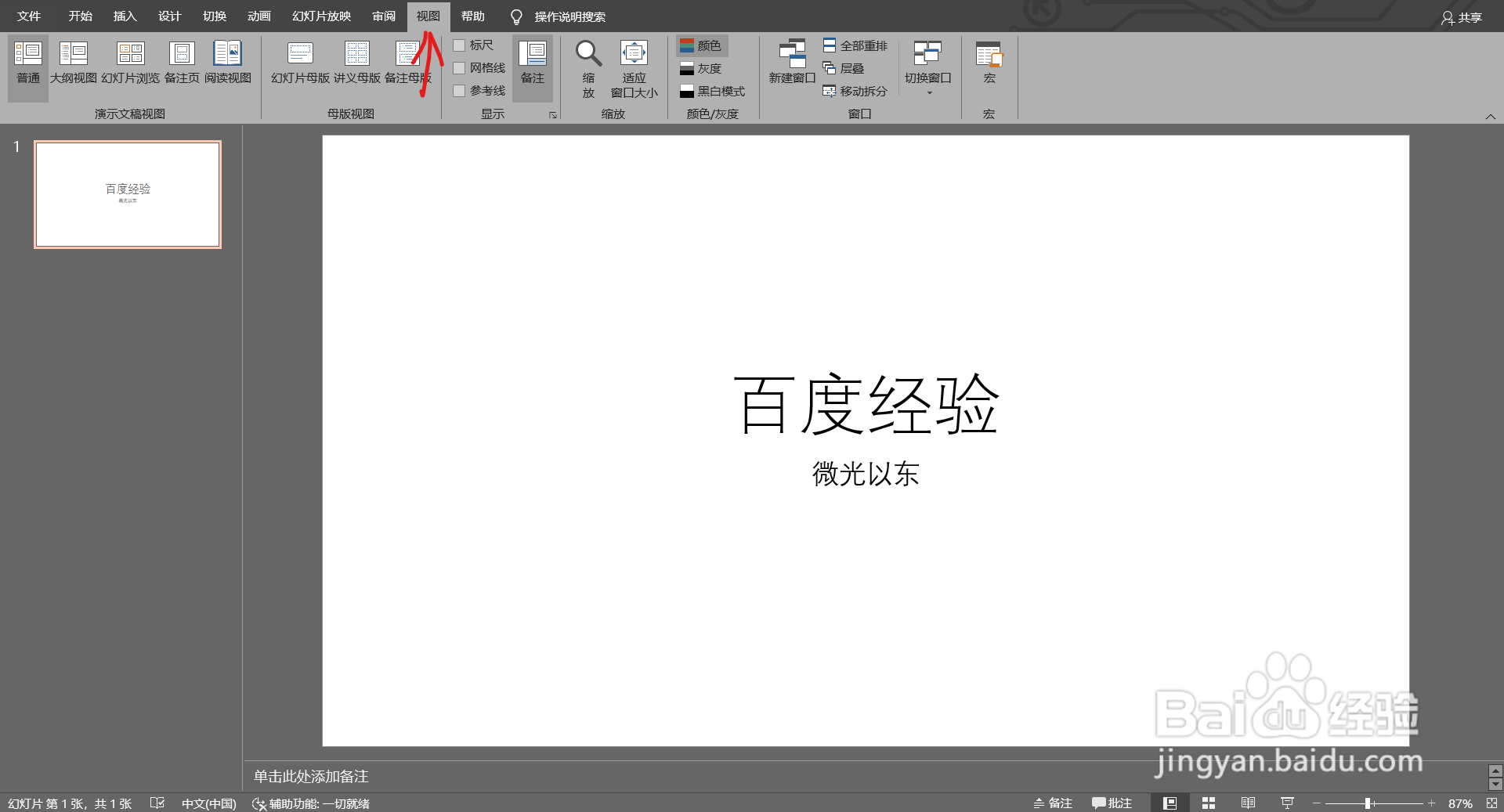The width and height of the screenshot is (1504, 812).
Task: Open the Animations (动画) tab
Action: pyautogui.click(x=259, y=16)
